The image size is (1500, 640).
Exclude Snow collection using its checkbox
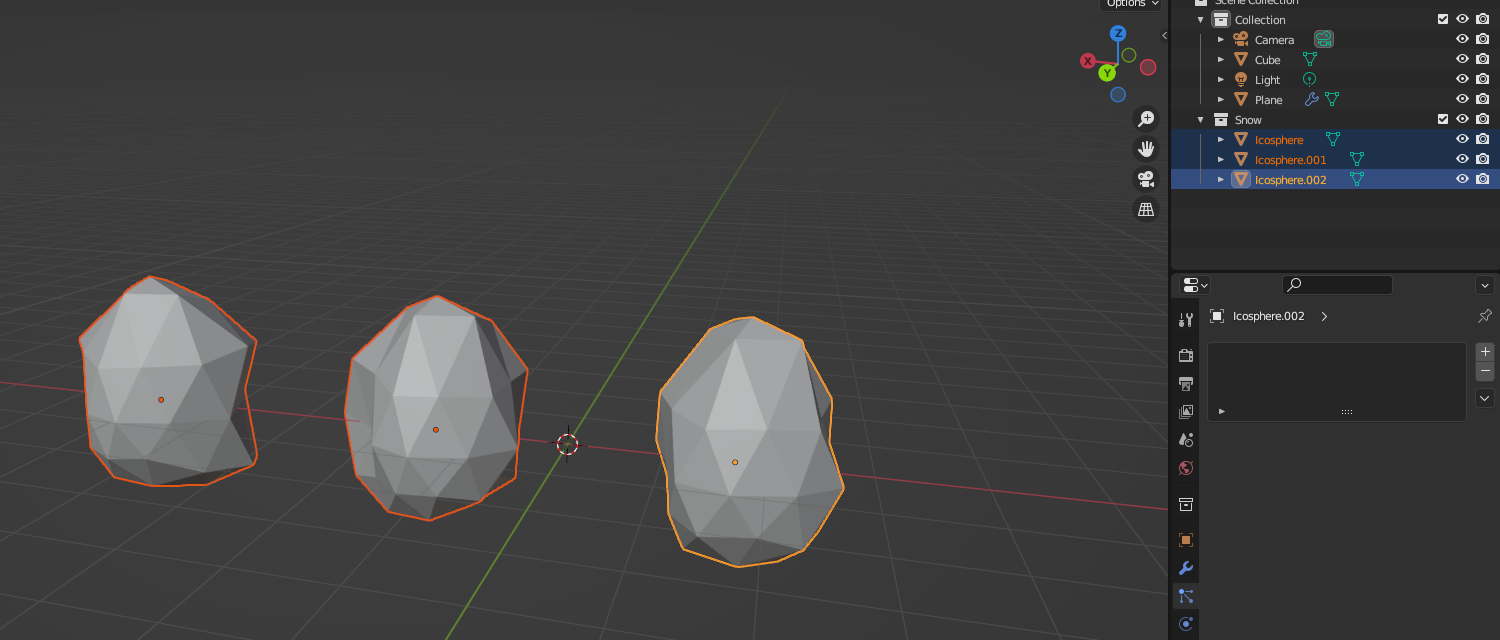(1442, 119)
